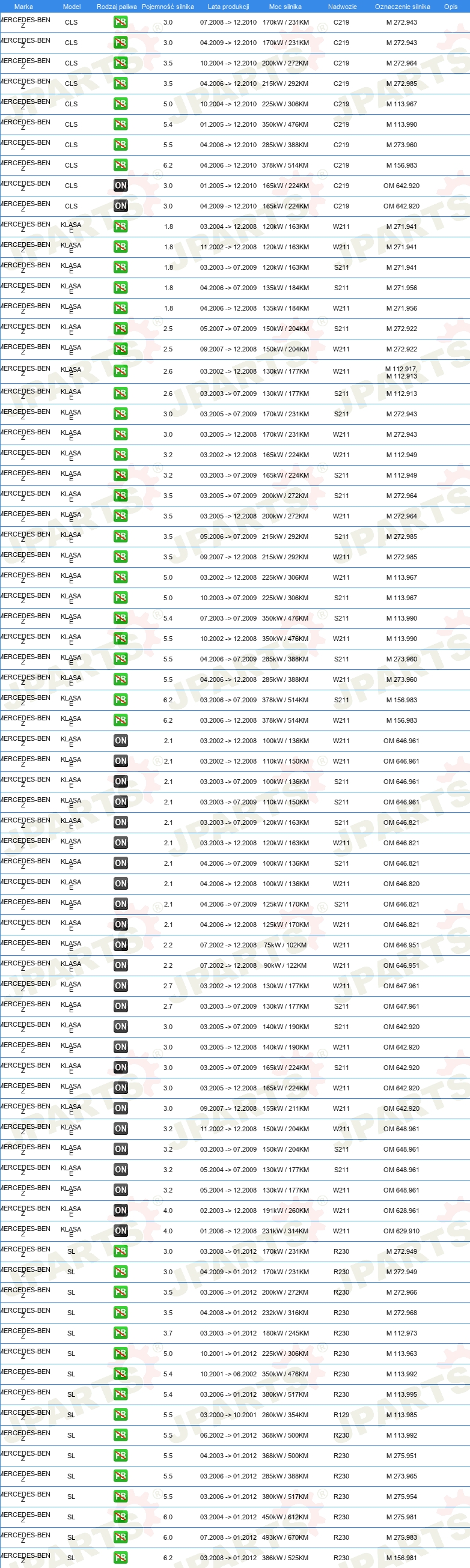Click the ON diesel icon in the CLS 01.2005 row
The width and height of the screenshot is (470, 1568).
[121, 186]
